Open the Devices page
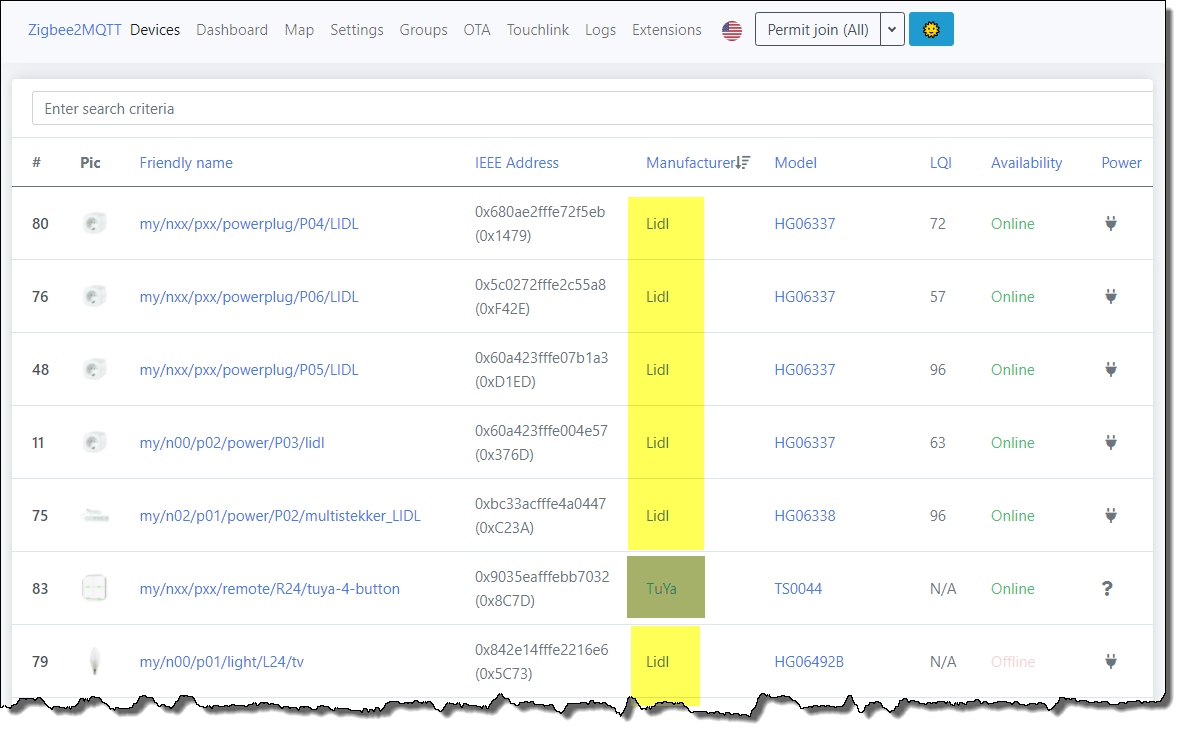1181x739 pixels. pyautogui.click(x=155, y=29)
